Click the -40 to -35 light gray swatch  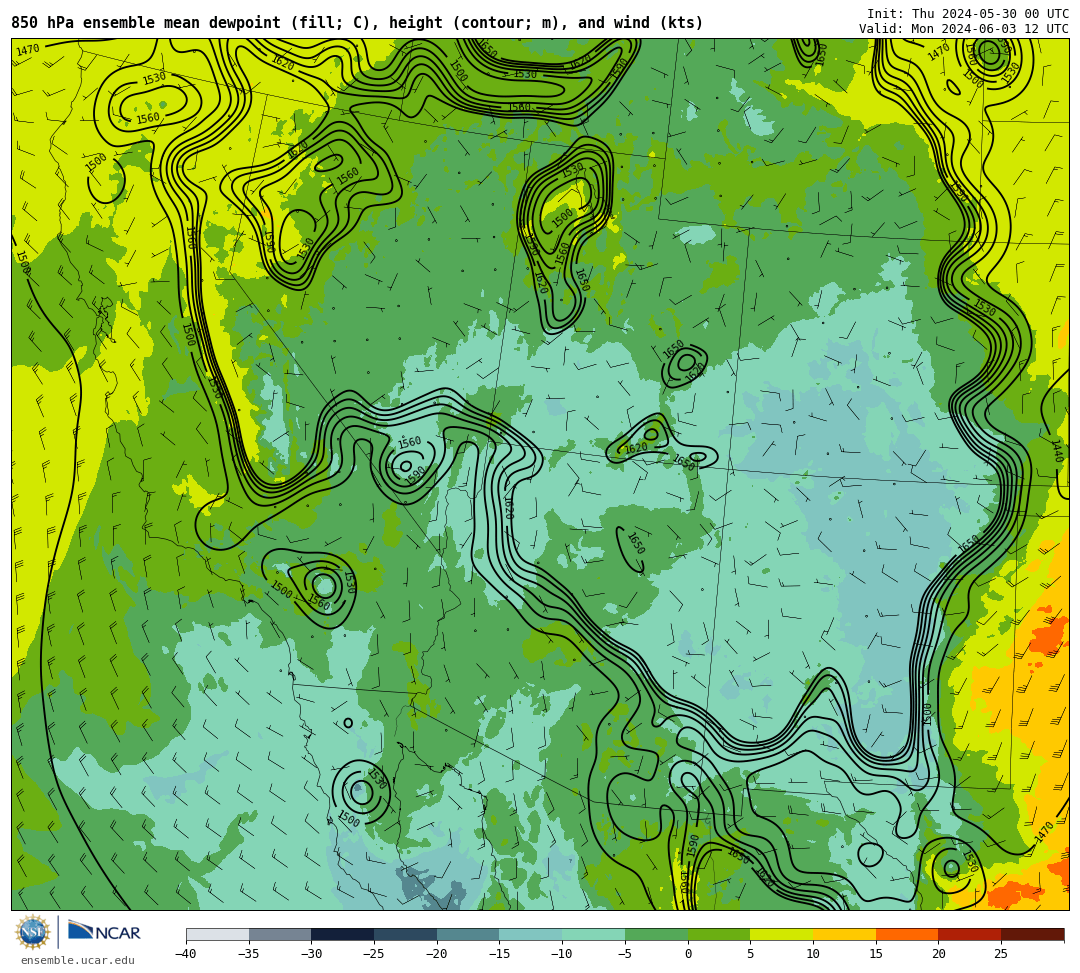tap(218, 934)
